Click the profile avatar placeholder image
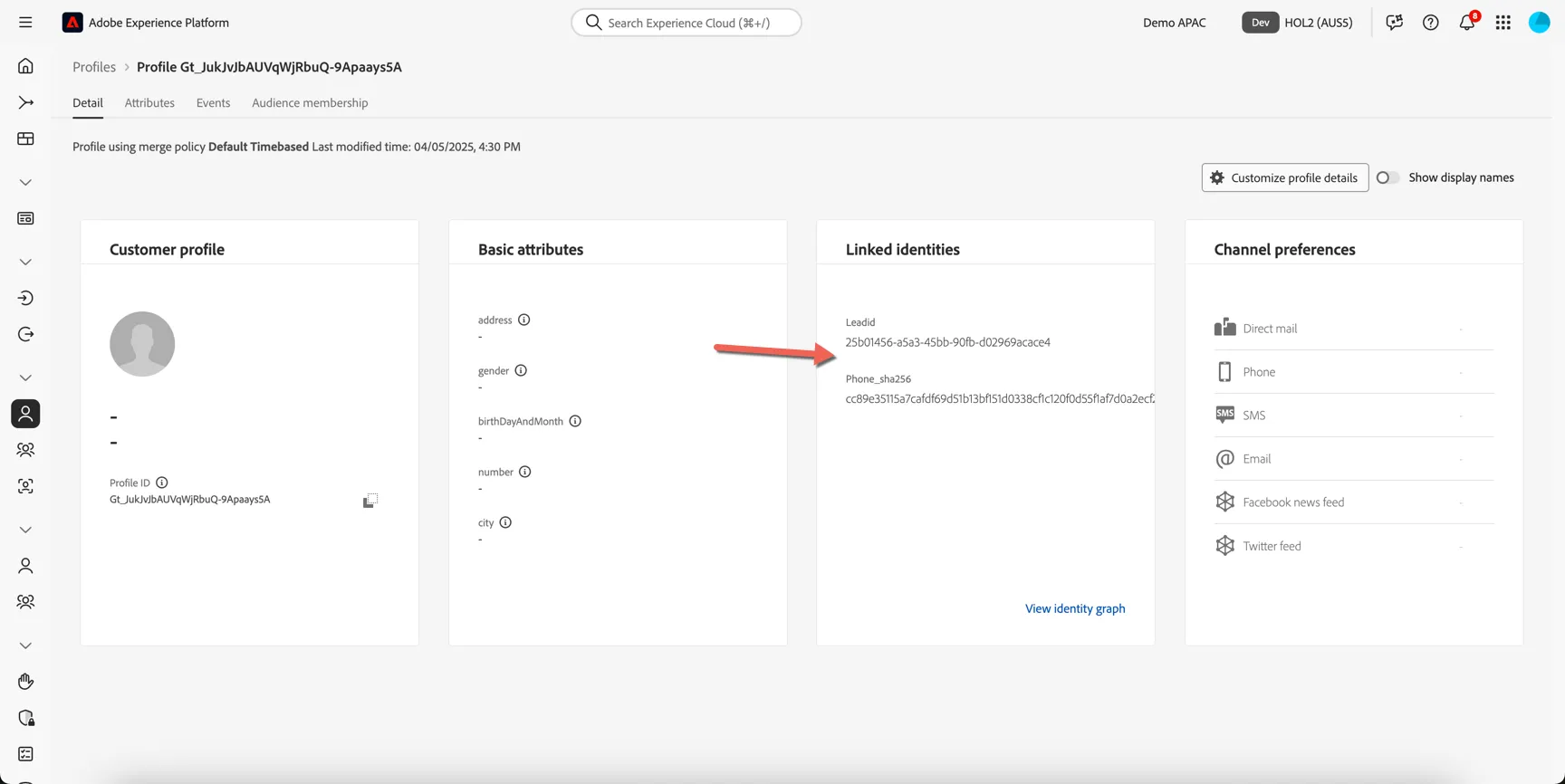 click(x=142, y=344)
